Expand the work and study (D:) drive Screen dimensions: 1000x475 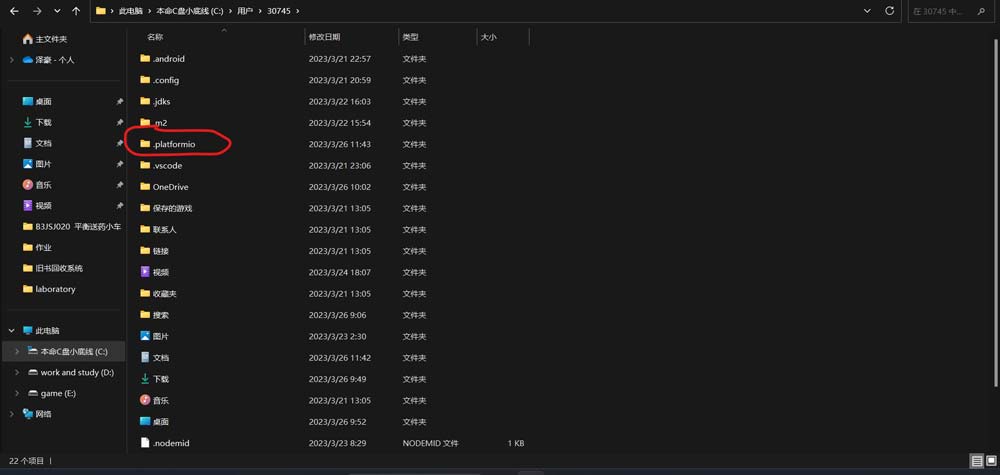pos(17,373)
